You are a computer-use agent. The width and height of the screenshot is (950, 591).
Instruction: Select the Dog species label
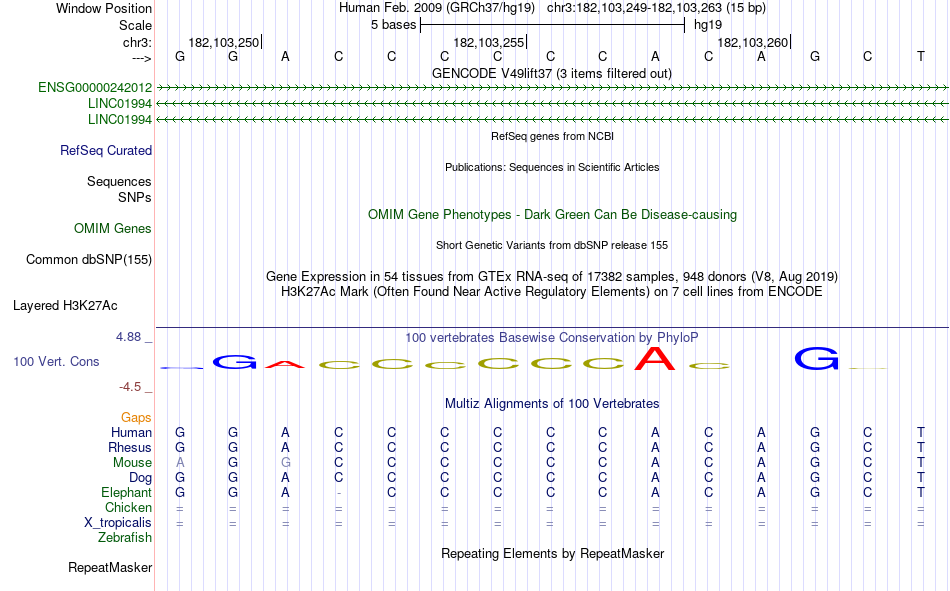click(141, 478)
